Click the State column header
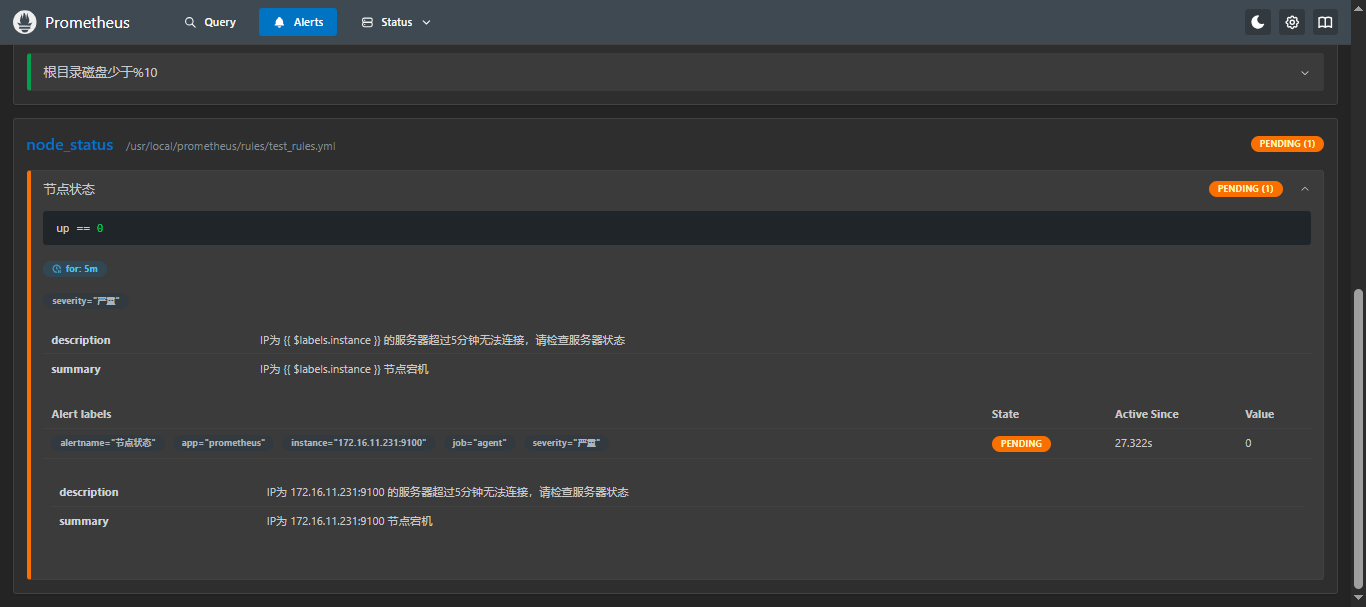Viewport: 1366px width, 607px height. pyautogui.click(x=1005, y=414)
